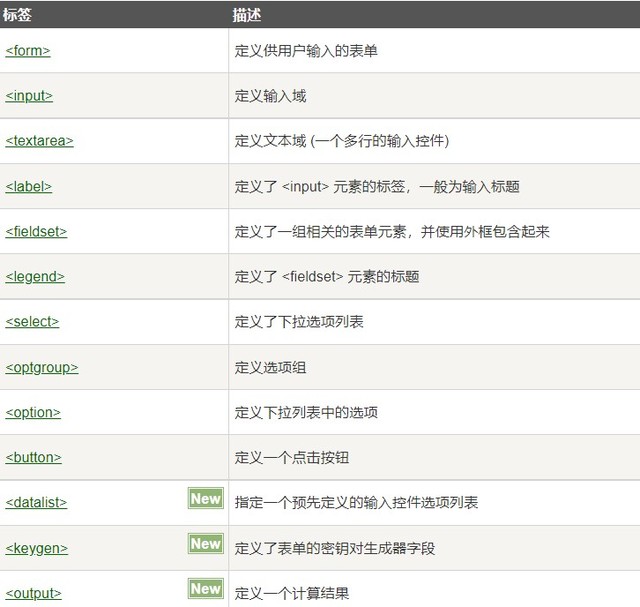The image size is (640, 607).
Task: Go to the <label> tag link
Action: click(x=29, y=186)
